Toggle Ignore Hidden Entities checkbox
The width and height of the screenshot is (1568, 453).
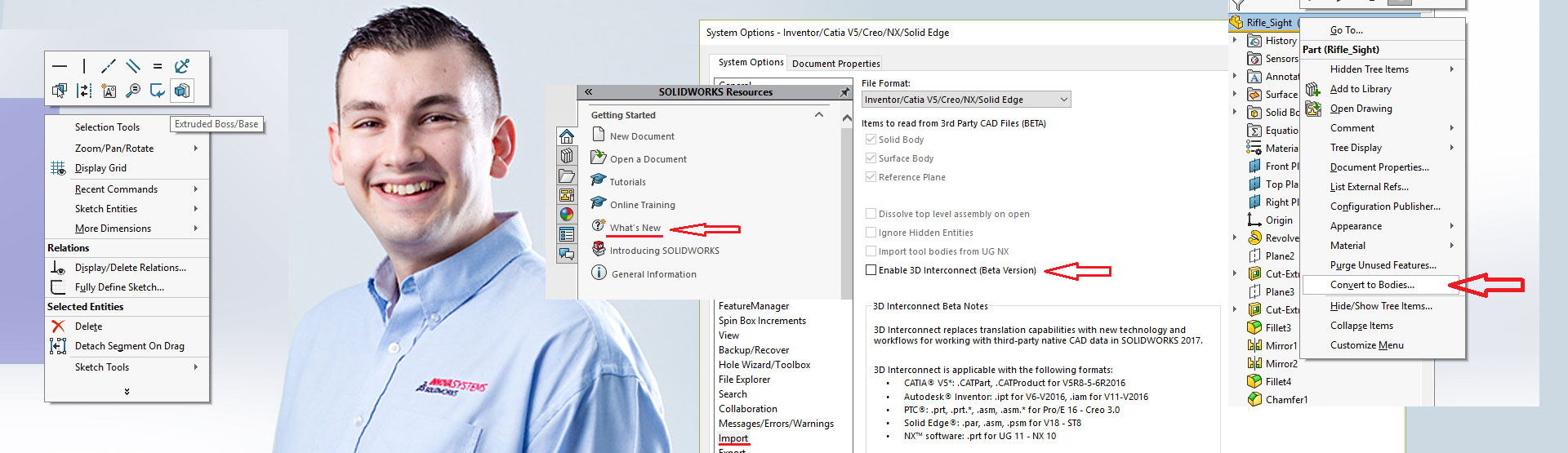871,233
